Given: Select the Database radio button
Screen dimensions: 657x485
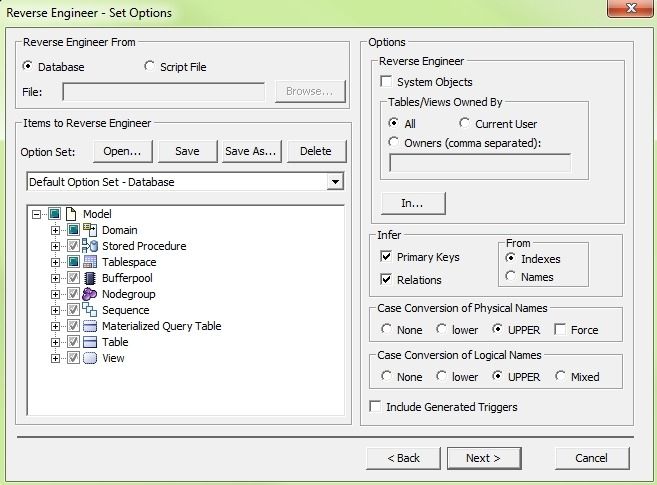Looking at the screenshot, I should [x=27, y=66].
